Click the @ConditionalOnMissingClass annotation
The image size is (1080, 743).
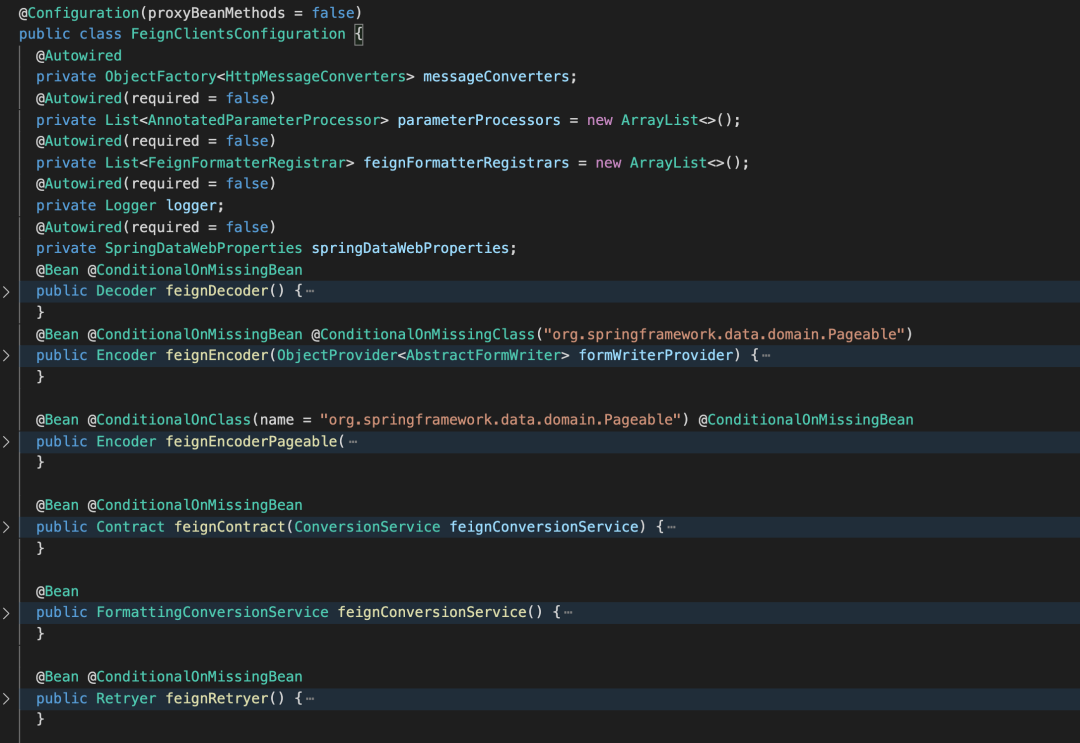[423, 334]
